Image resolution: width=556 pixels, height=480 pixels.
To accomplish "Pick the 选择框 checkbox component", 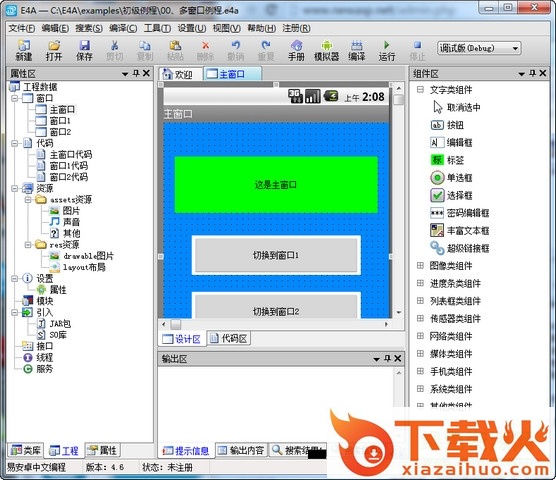I will point(437,195).
